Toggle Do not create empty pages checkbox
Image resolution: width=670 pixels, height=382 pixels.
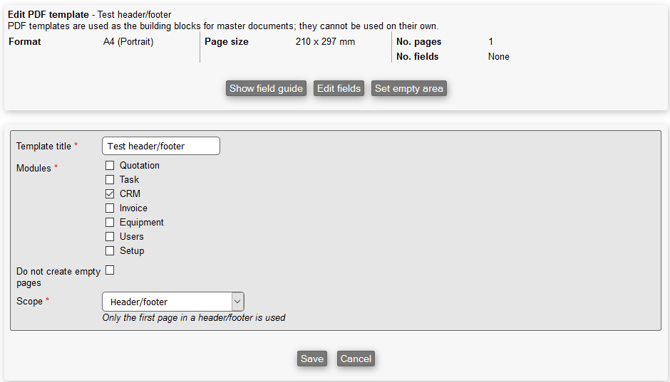coord(110,270)
